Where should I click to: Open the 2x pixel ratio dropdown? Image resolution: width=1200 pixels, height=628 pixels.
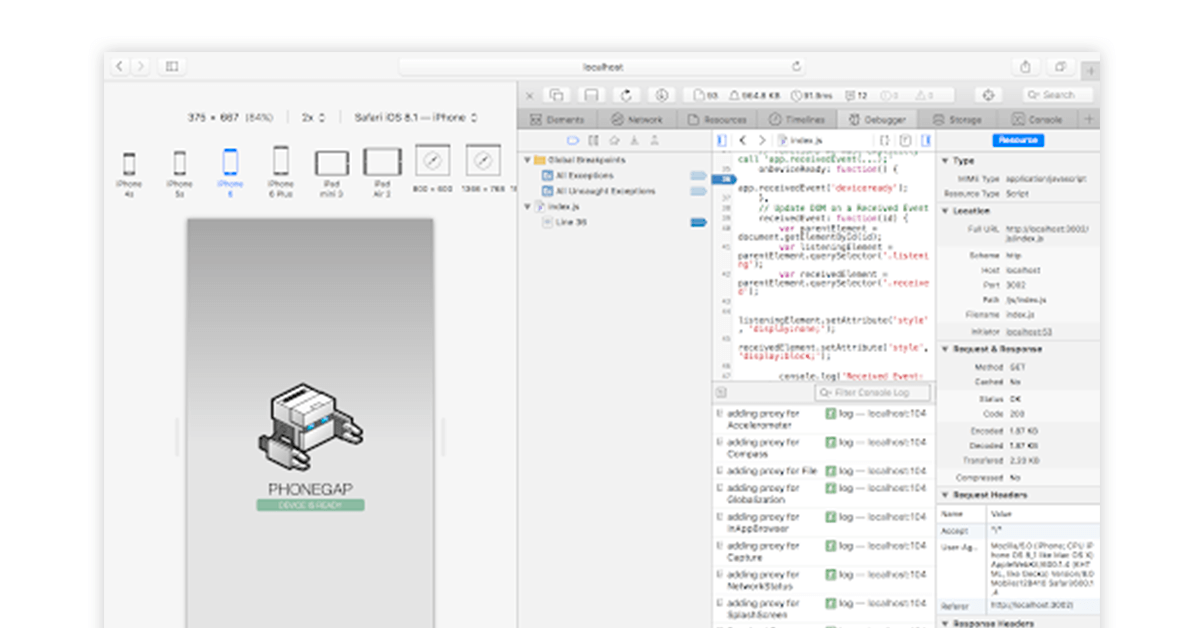[314, 118]
